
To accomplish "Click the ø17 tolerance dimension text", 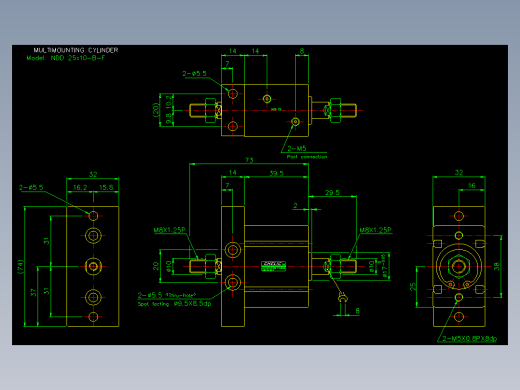I will coord(384,266).
